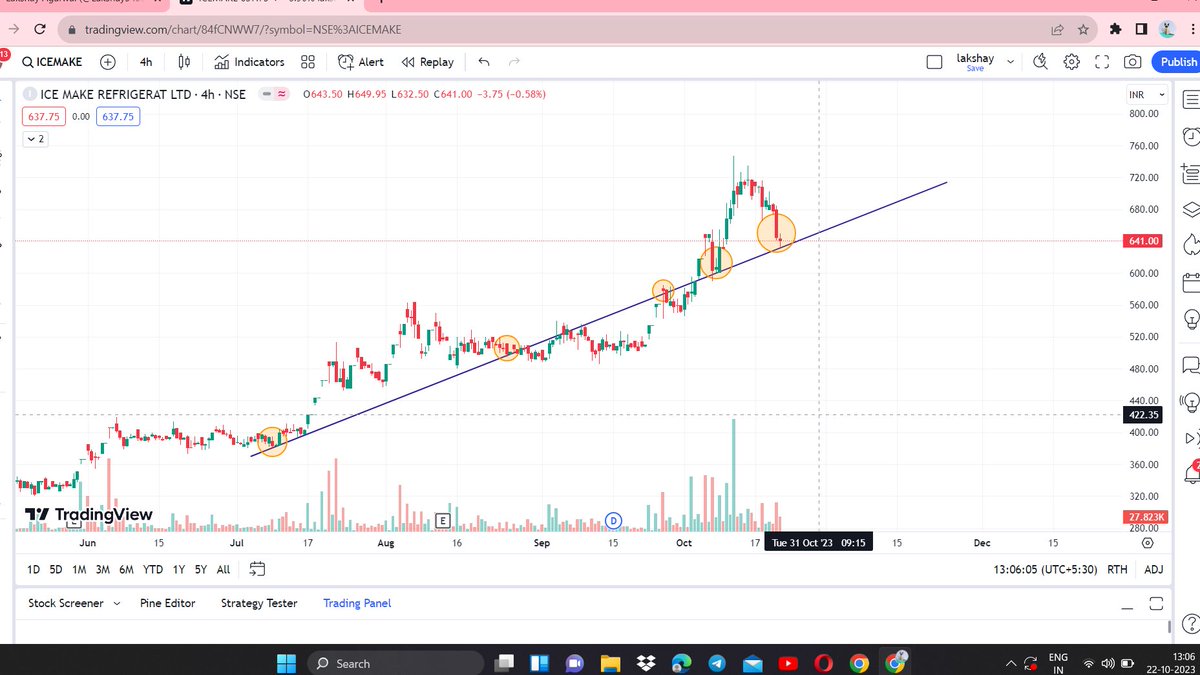This screenshot has height=675, width=1200.
Task: Click the Windows taskbar Search box
Action: coord(394,663)
